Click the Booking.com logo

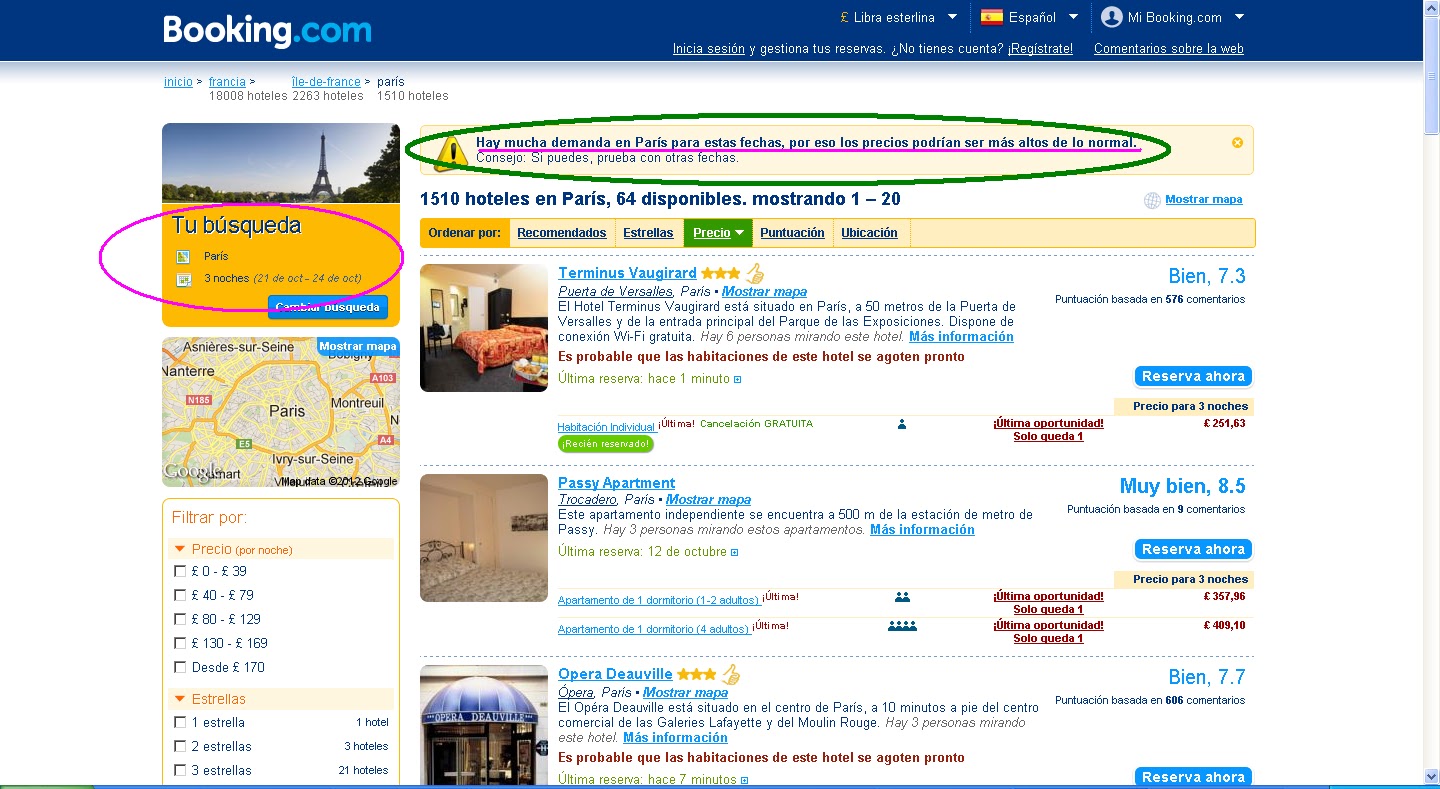[267, 30]
